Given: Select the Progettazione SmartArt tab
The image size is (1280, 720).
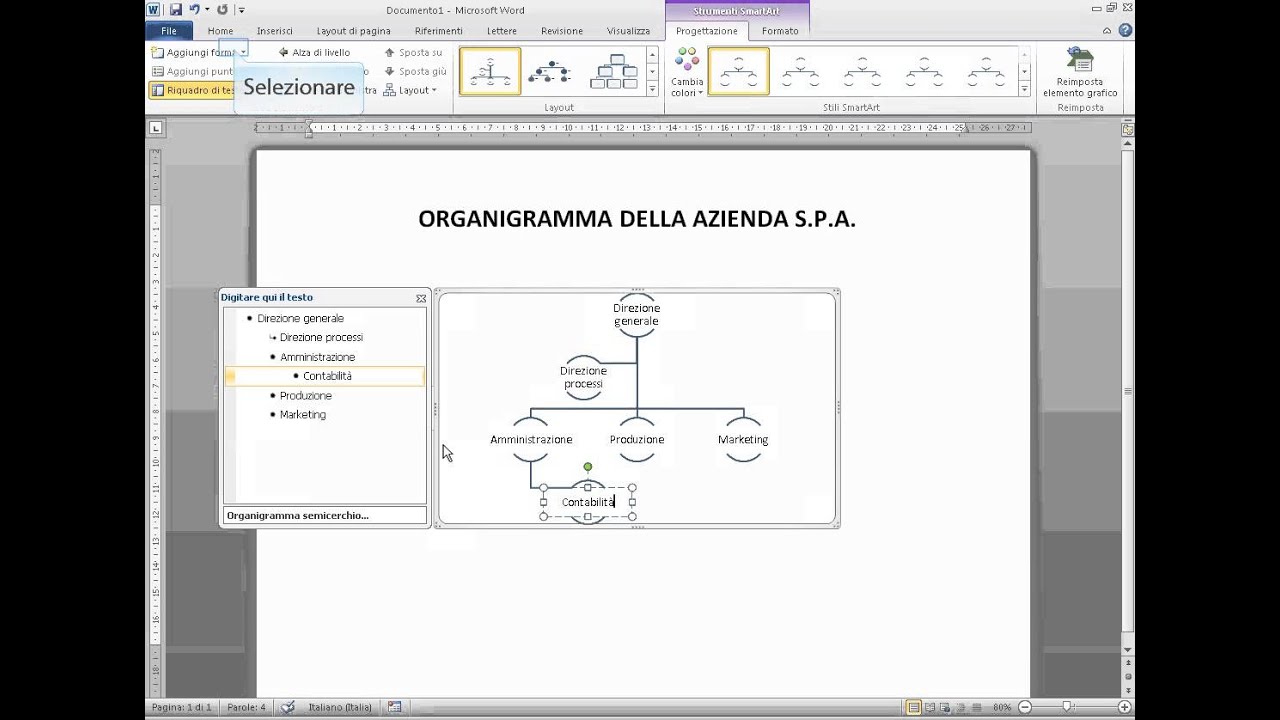Looking at the screenshot, I should [706, 31].
